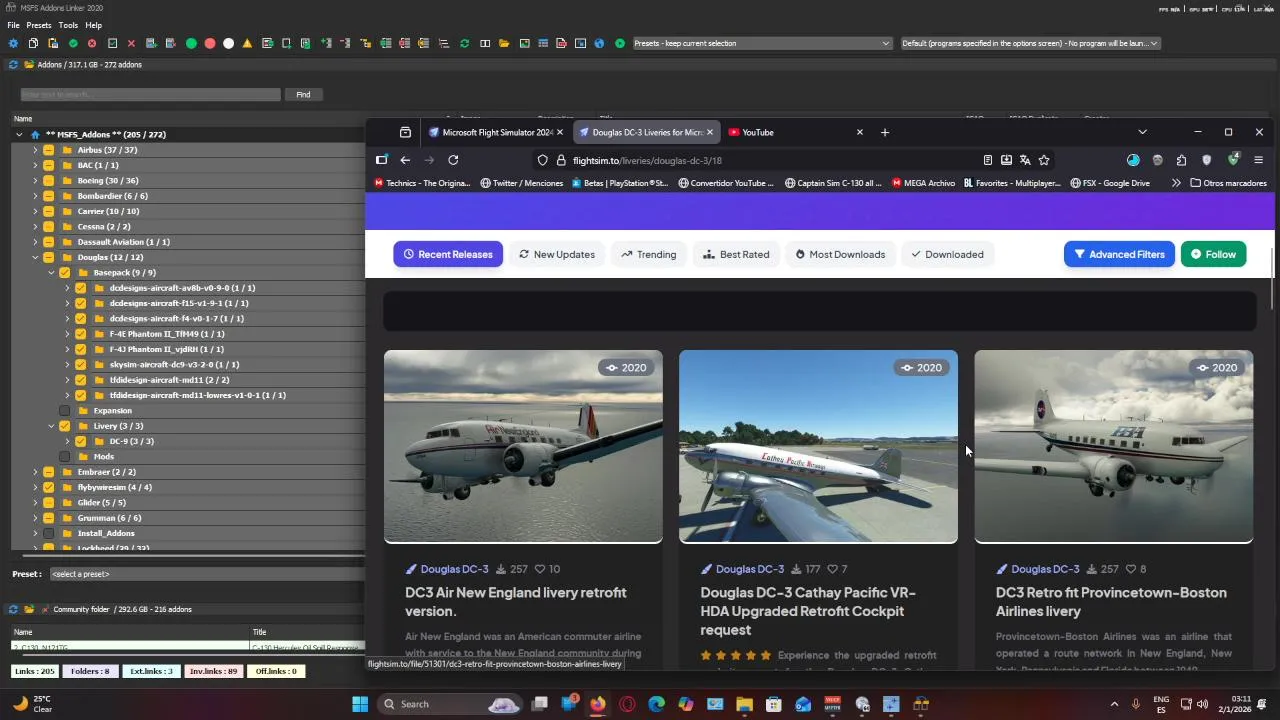This screenshot has height=720, width=1280.
Task: Click the blue gear options icon in Addons Linker toolbar
Action: pyautogui.click(x=13, y=43)
